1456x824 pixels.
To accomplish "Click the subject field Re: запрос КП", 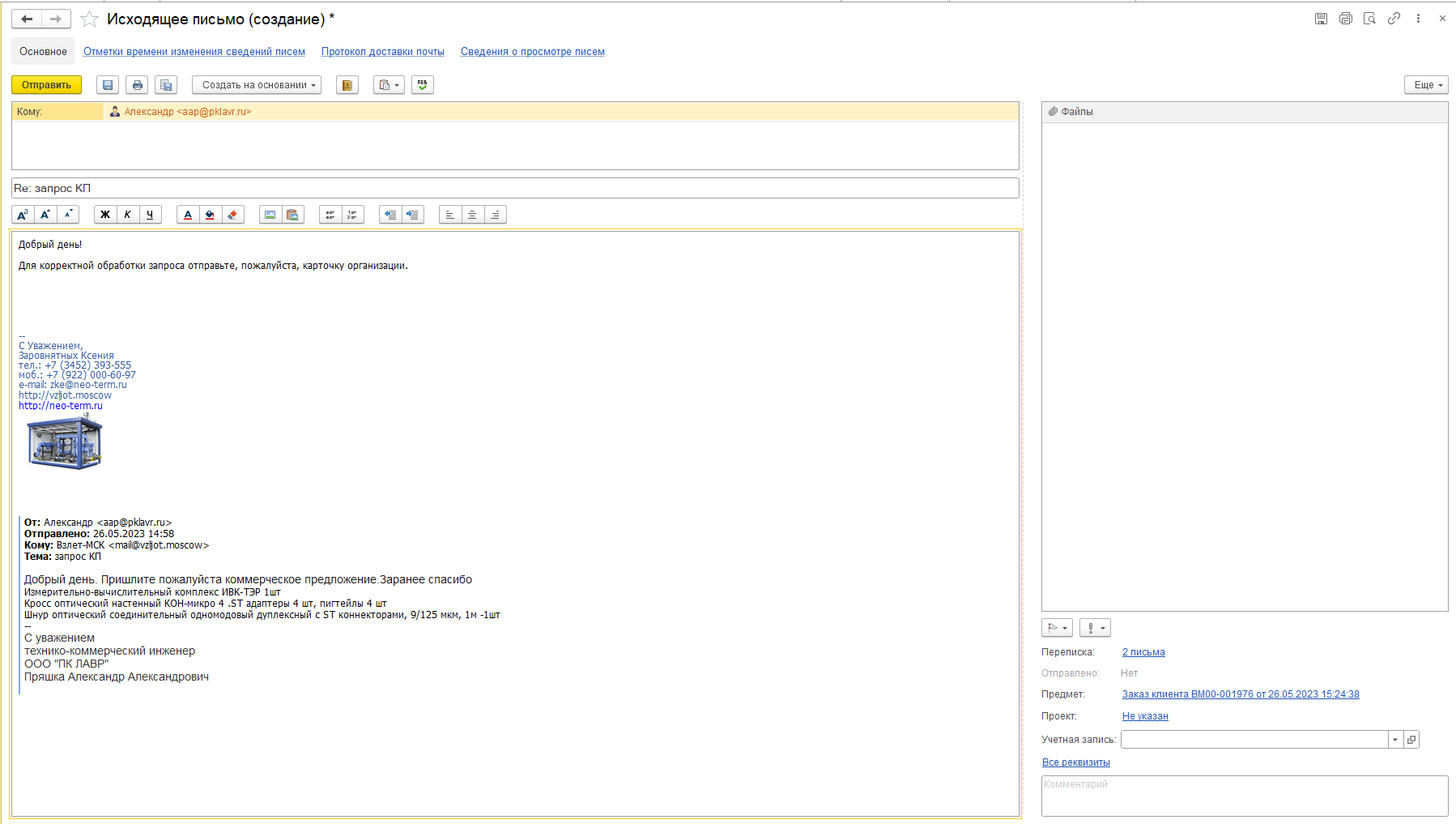I will [x=515, y=188].
